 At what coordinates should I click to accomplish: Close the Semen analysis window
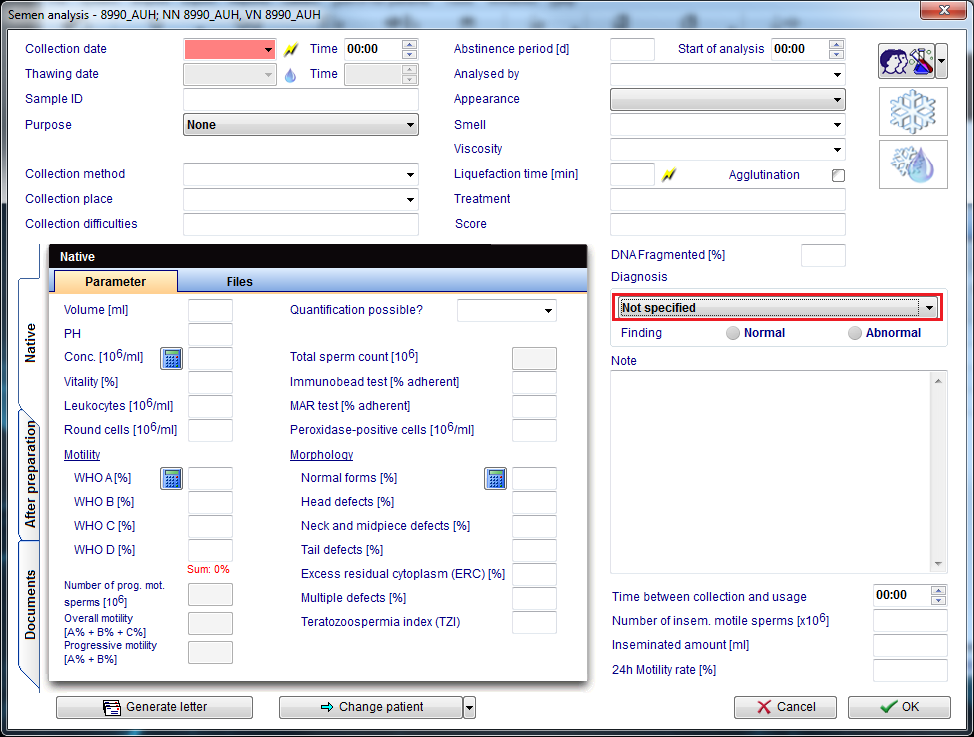[x=944, y=10]
